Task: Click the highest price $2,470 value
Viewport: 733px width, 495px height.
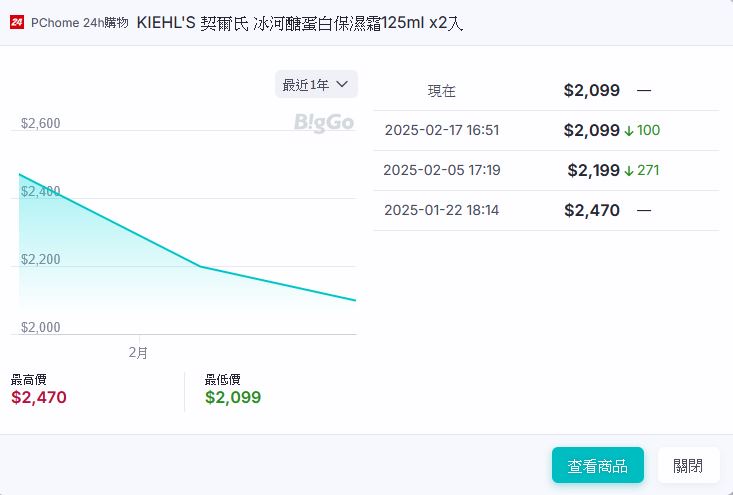Action: pyautogui.click(x=39, y=397)
